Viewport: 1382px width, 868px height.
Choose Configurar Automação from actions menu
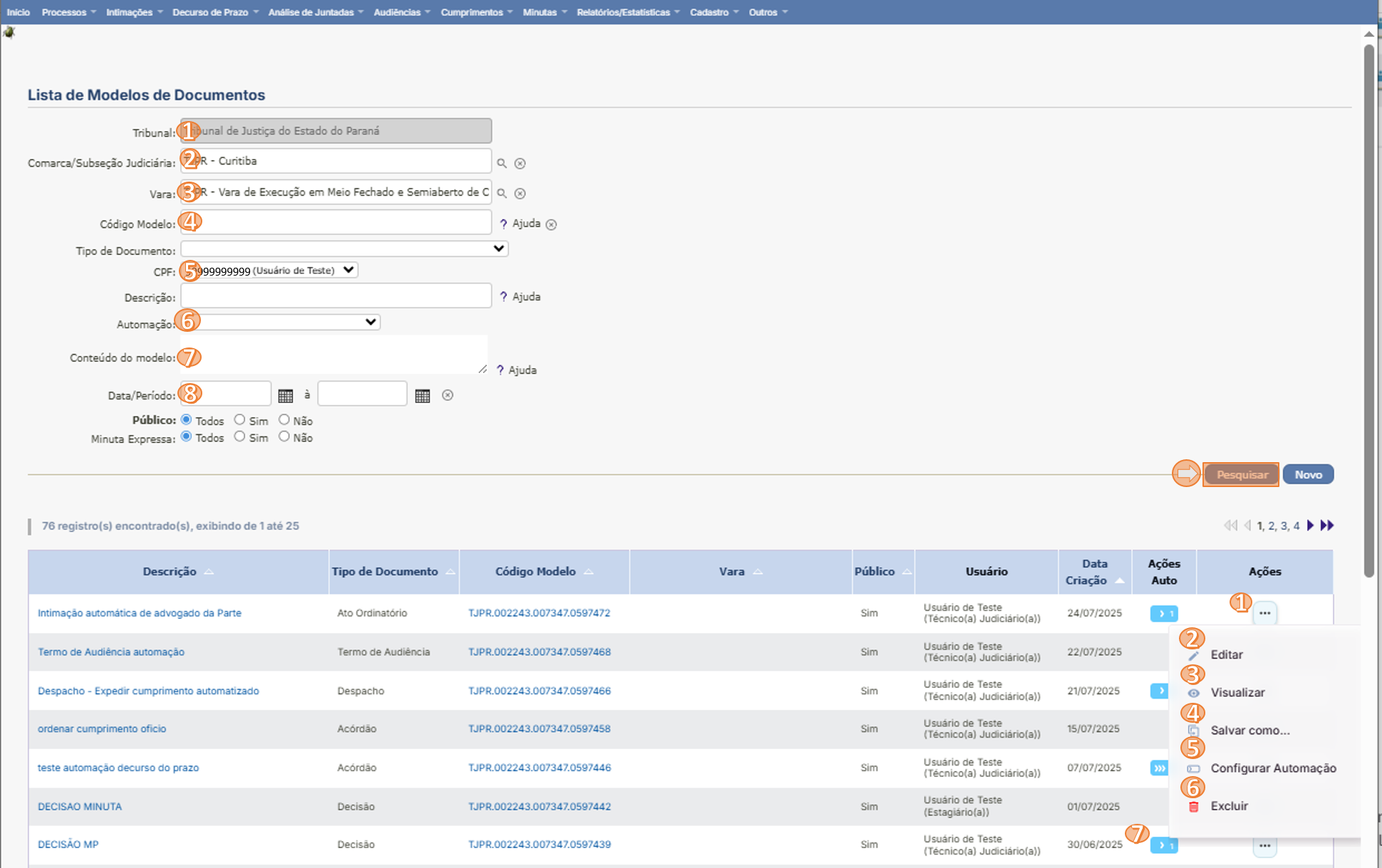click(1272, 768)
